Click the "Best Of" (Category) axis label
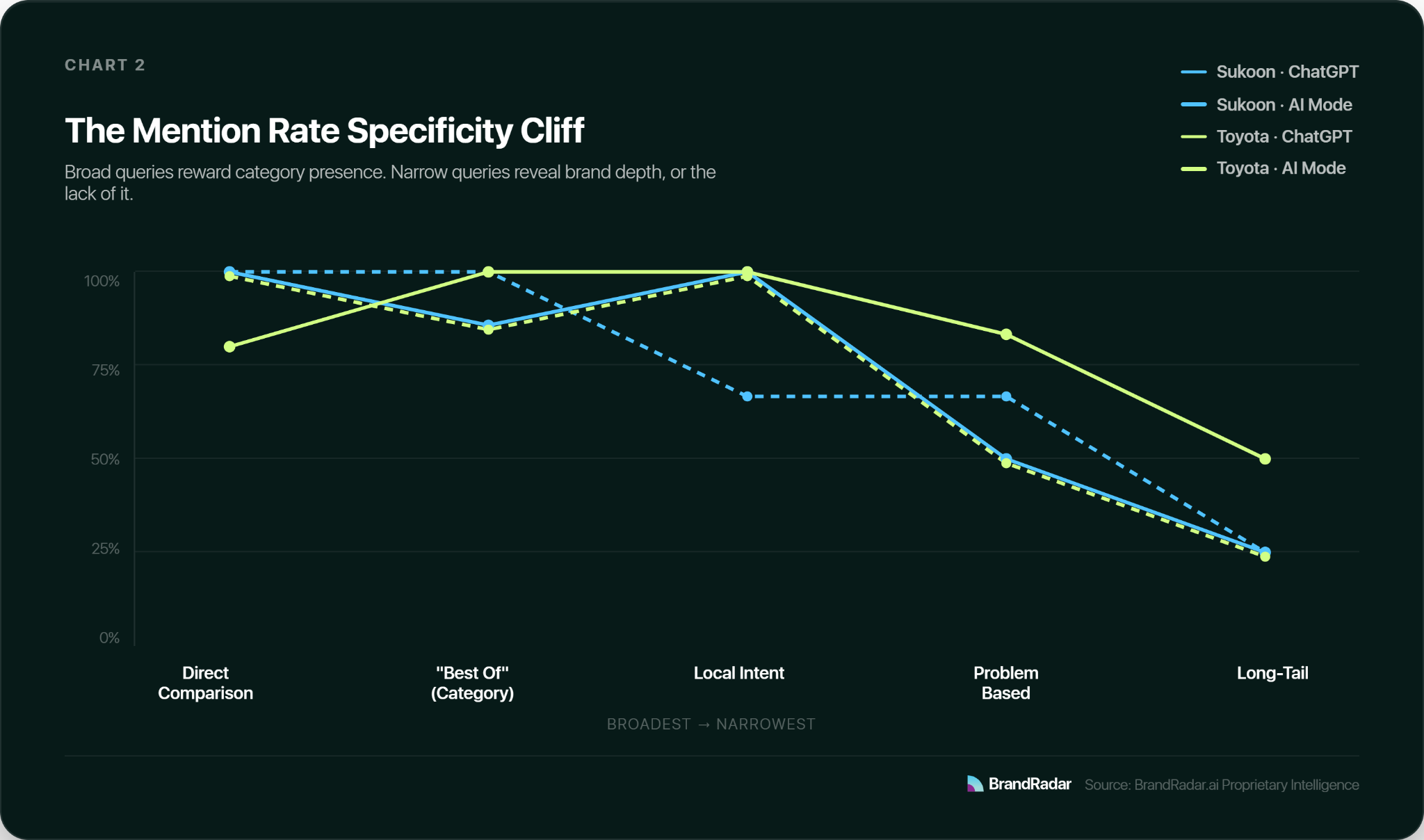The image size is (1424, 840). [472, 683]
